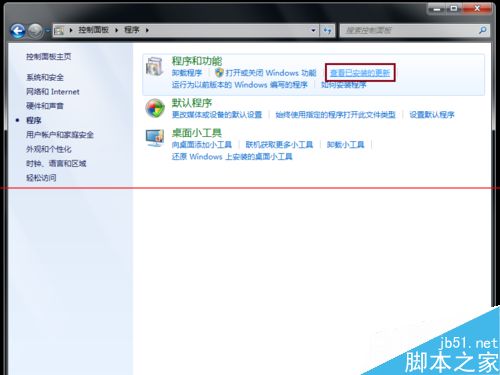Click 始终使用指定的程序打开此文件类型 link
500x375 pixels.
pos(335,115)
